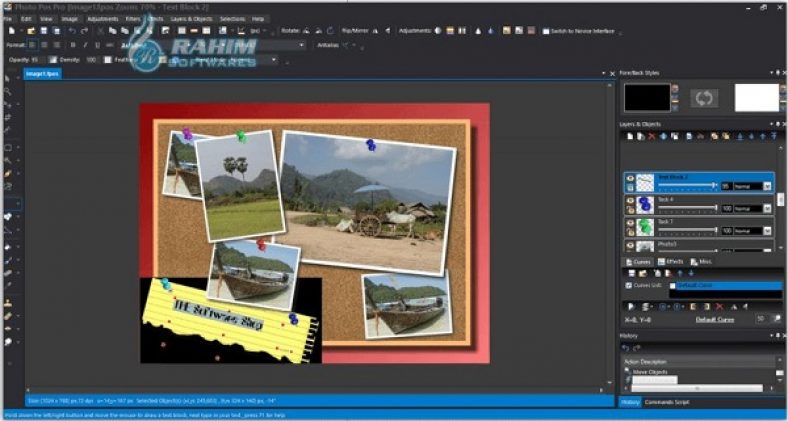
Task: Open the Layers & Objects menu
Action: (191, 19)
